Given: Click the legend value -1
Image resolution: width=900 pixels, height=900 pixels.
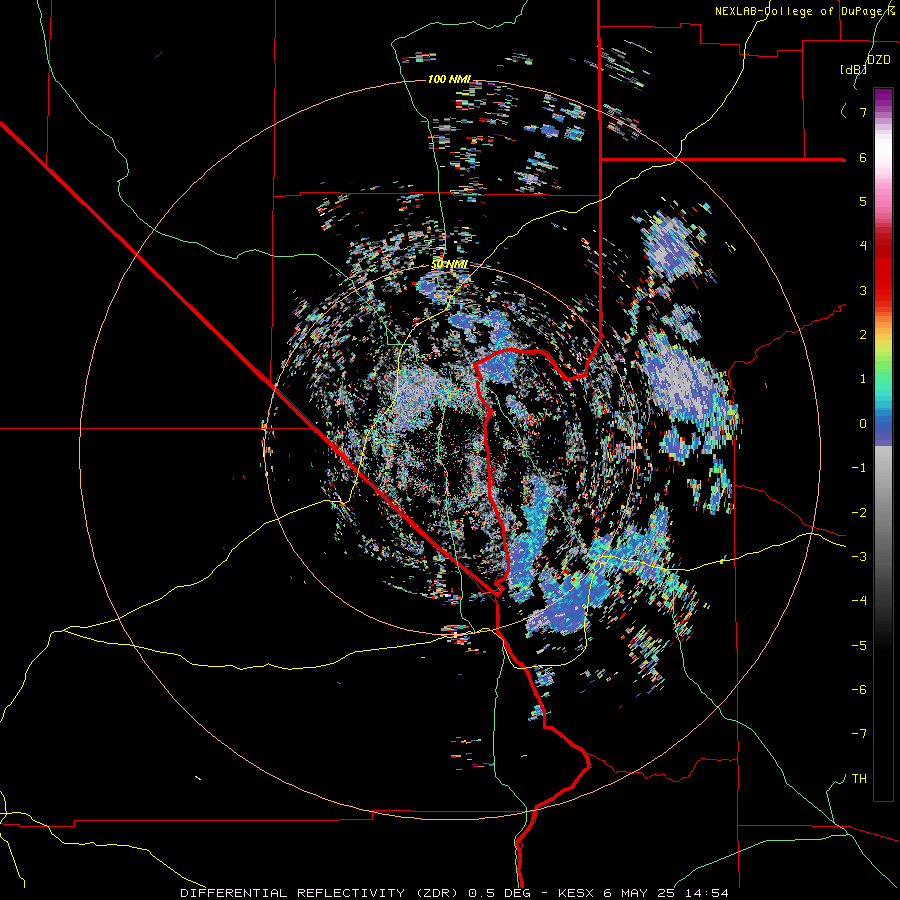Looking at the screenshot, I should click(859, 468).
